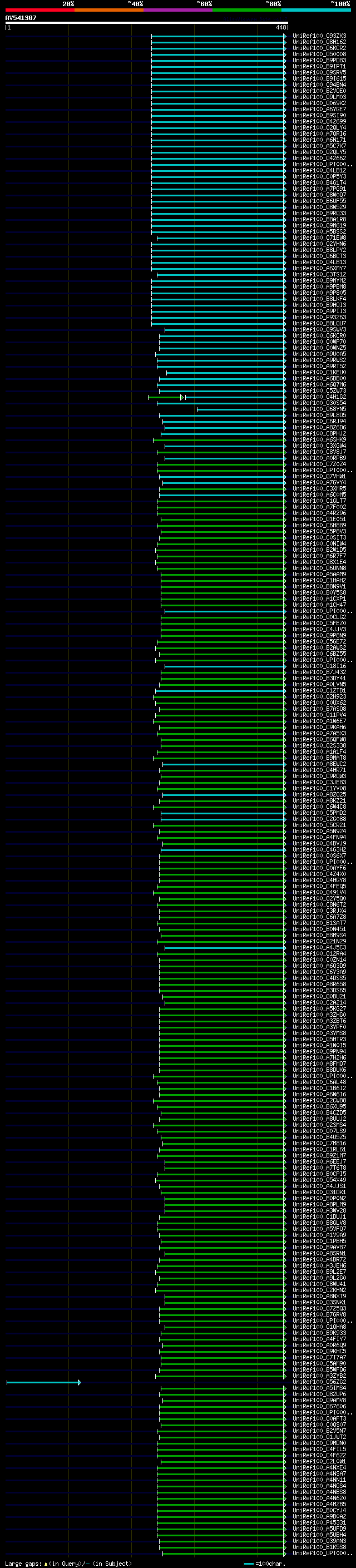Open hit UniRef100_Q94BN4
356x1568 pixels.
319,85
